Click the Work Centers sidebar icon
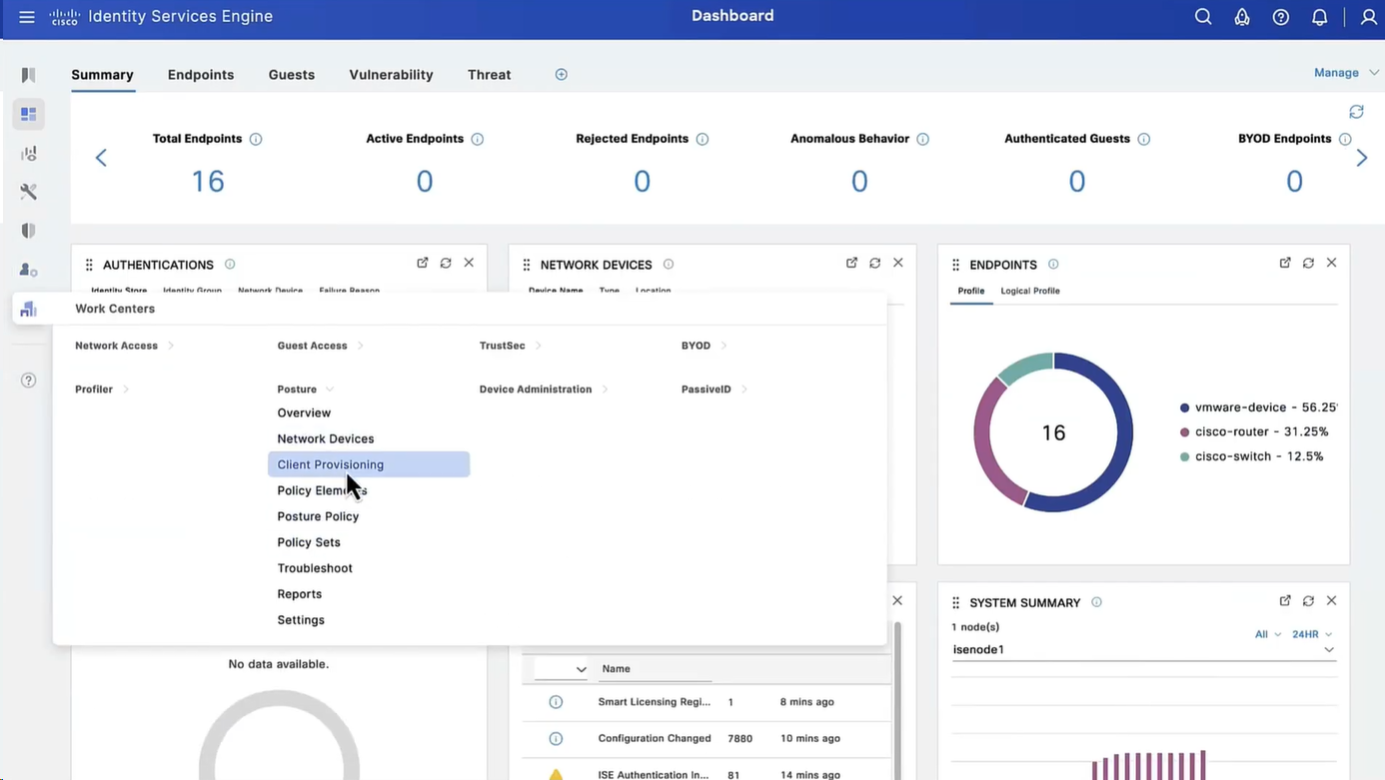1385x780 pixels. tap(28, 309)
